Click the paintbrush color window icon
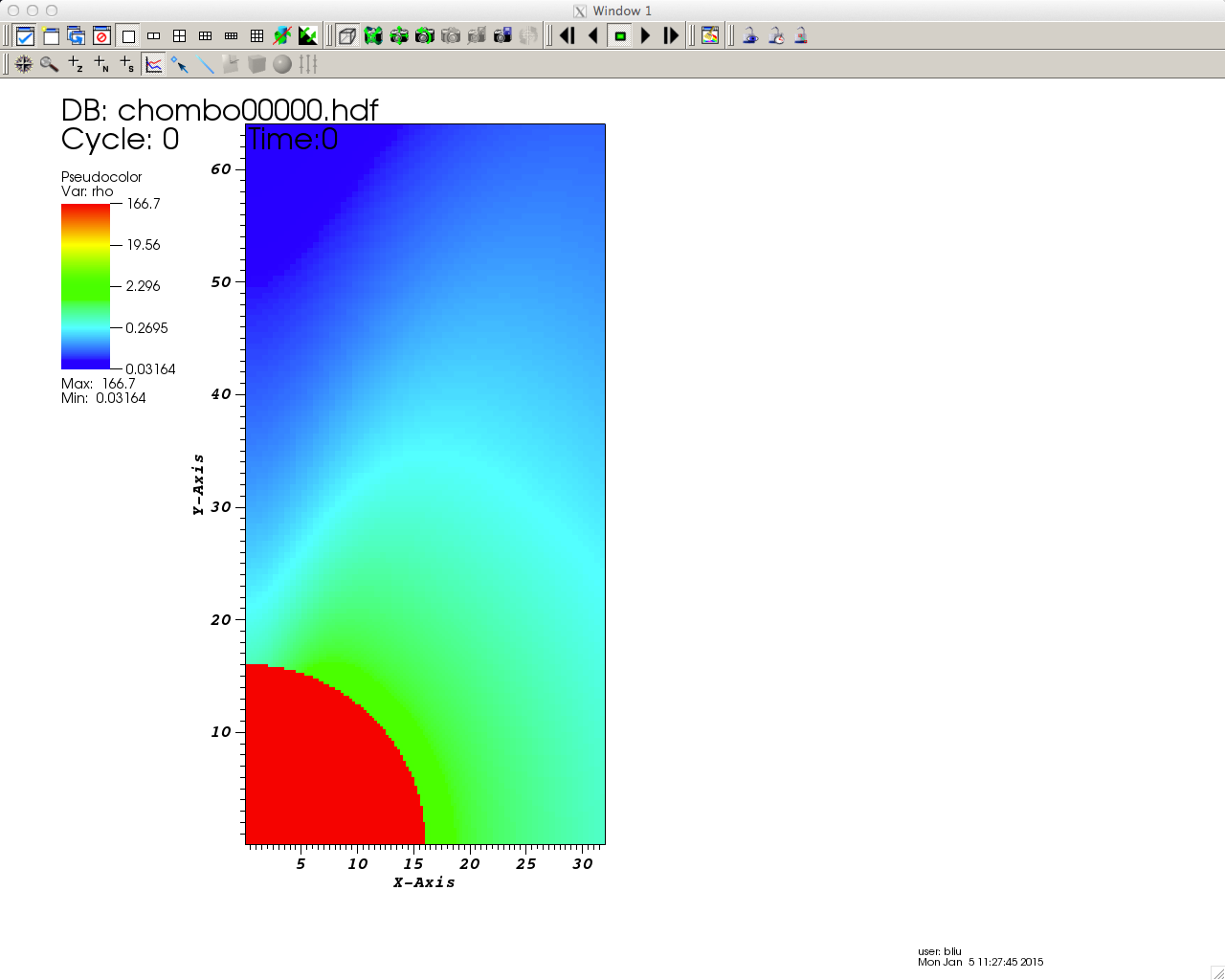The image size is (1225, 980). [710, 36]
